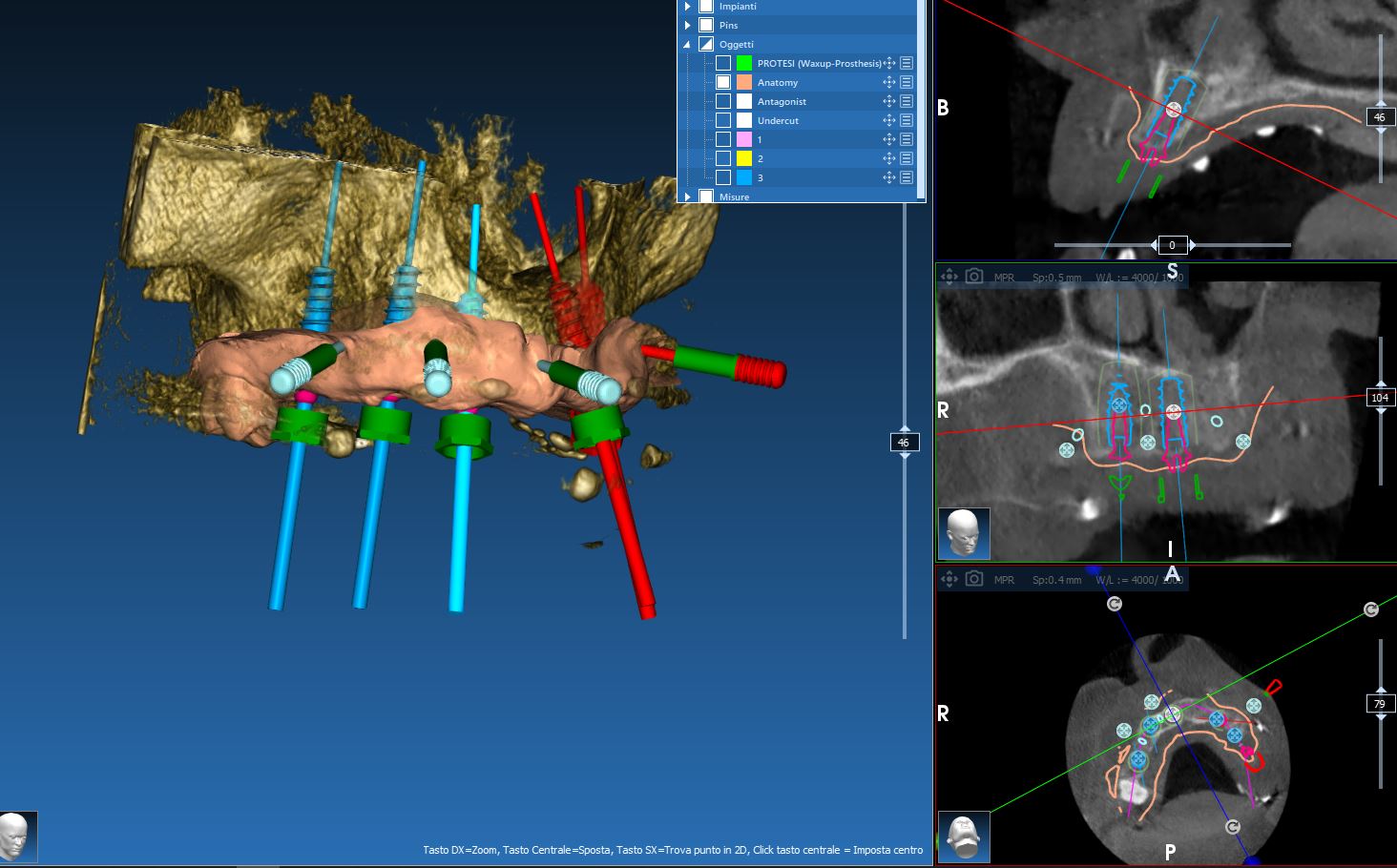Expand the Misure section
This screenshot has width=1397, height=868.
687,196
